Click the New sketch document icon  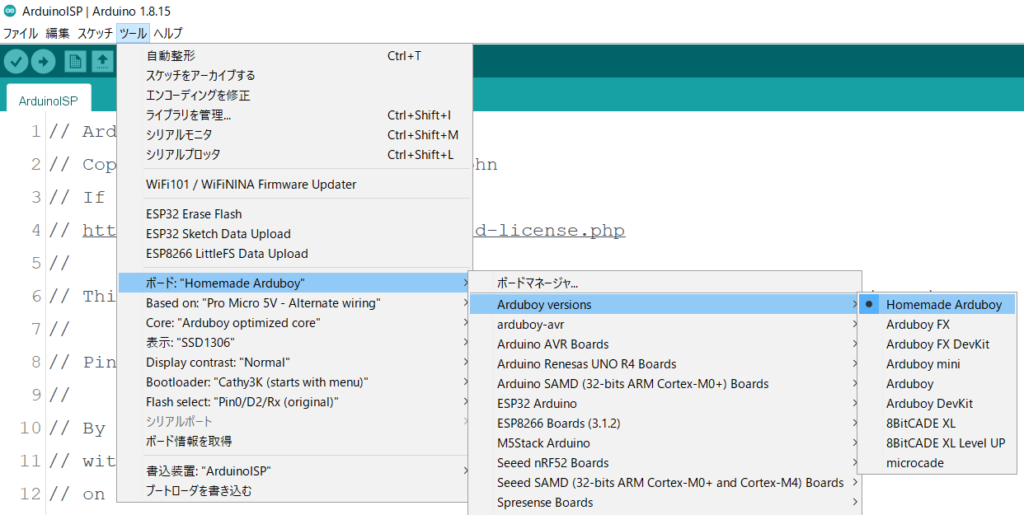coord(75,62)
